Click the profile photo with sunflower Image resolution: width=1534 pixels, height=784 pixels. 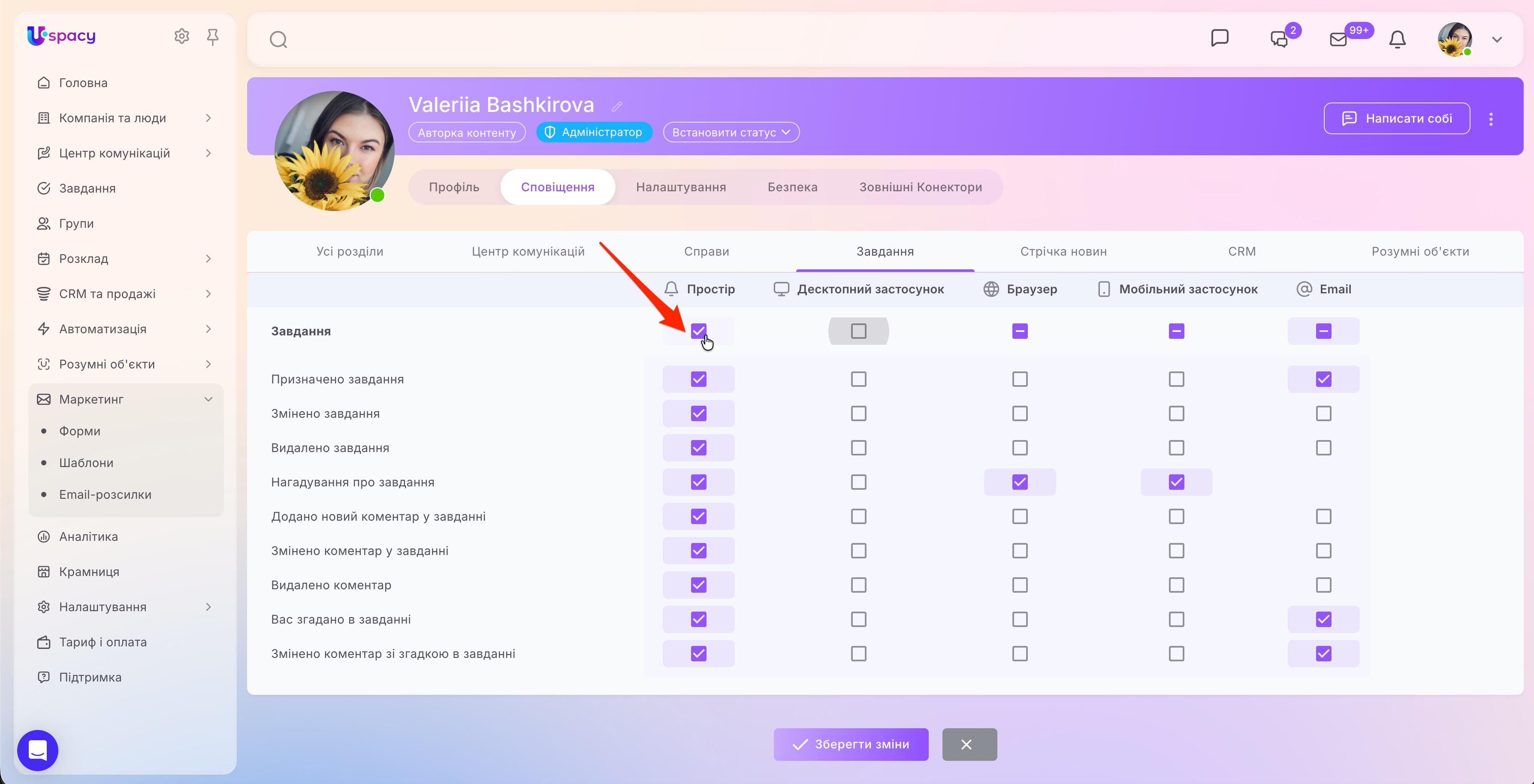point(334,151)
